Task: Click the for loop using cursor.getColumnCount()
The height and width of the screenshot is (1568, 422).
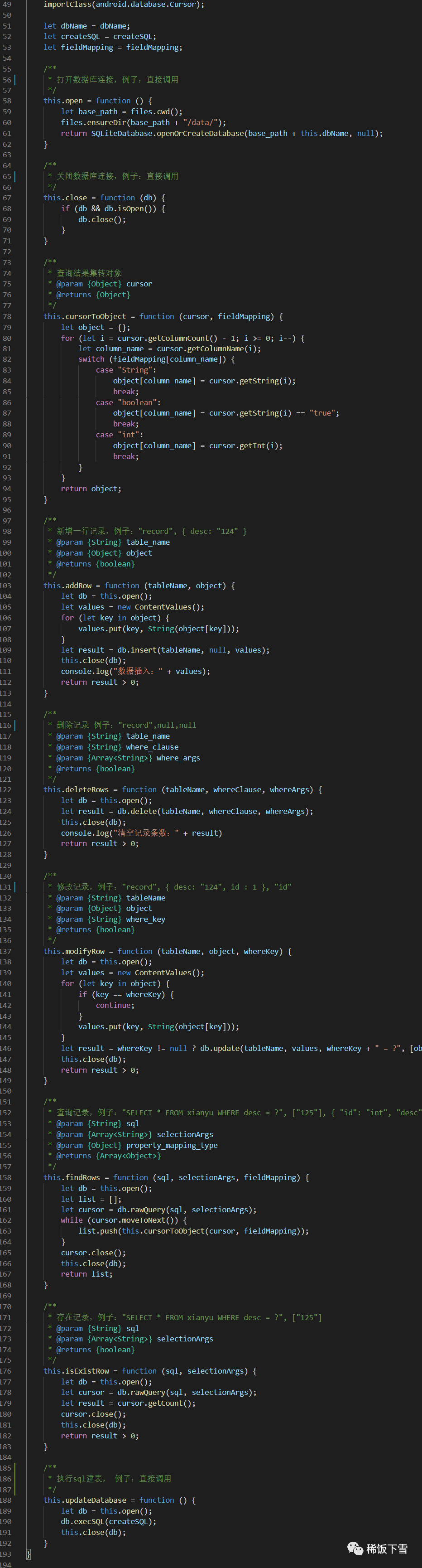Action: 183,339
